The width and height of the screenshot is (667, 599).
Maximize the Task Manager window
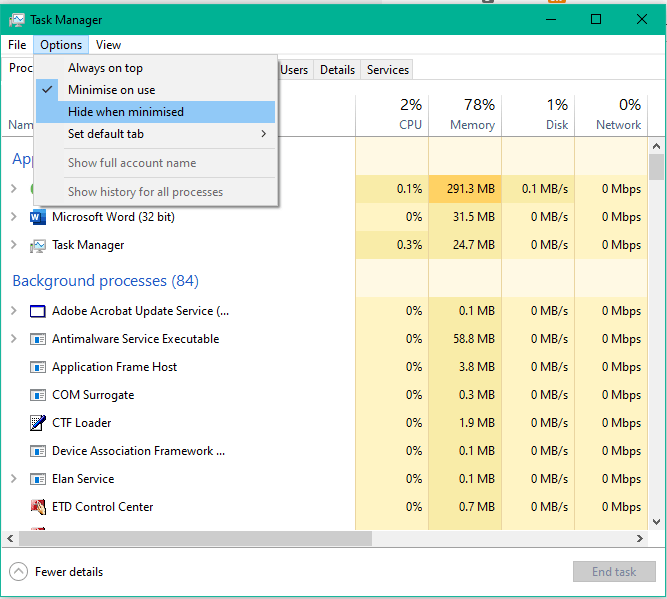coord(596,19)
